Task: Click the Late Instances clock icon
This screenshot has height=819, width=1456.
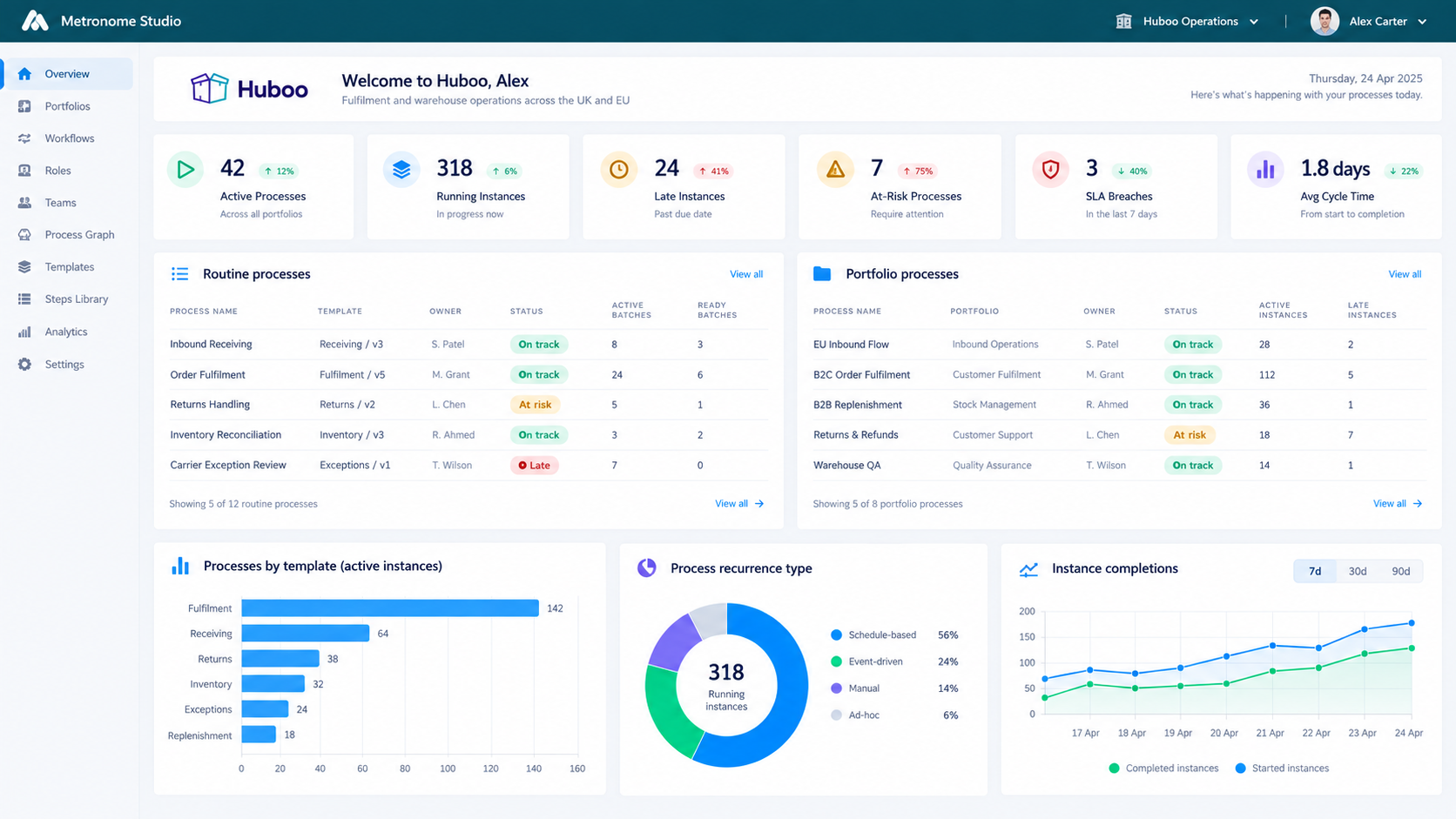Action: 619,170
